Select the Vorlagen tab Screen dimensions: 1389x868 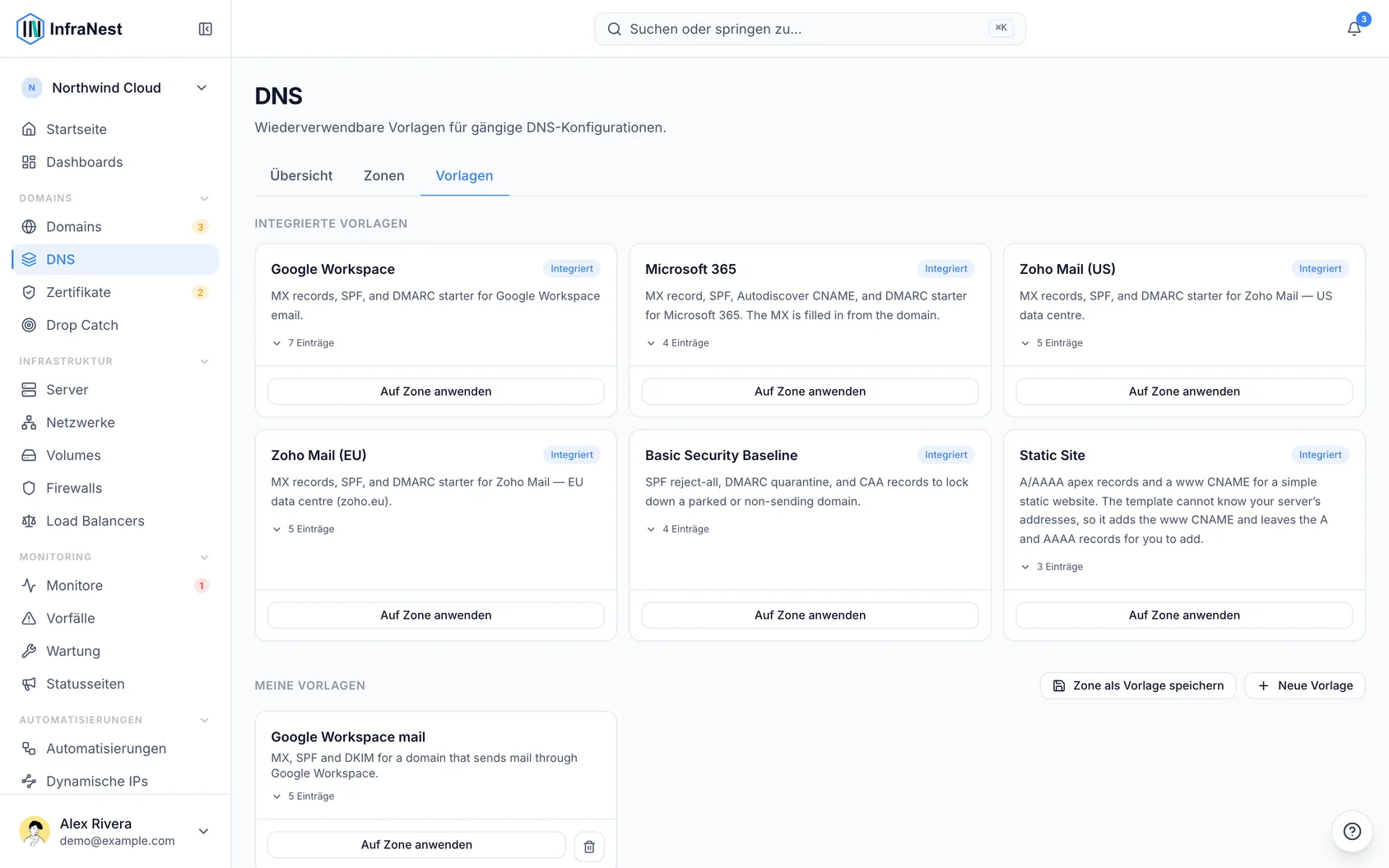[x=464, y=175]
